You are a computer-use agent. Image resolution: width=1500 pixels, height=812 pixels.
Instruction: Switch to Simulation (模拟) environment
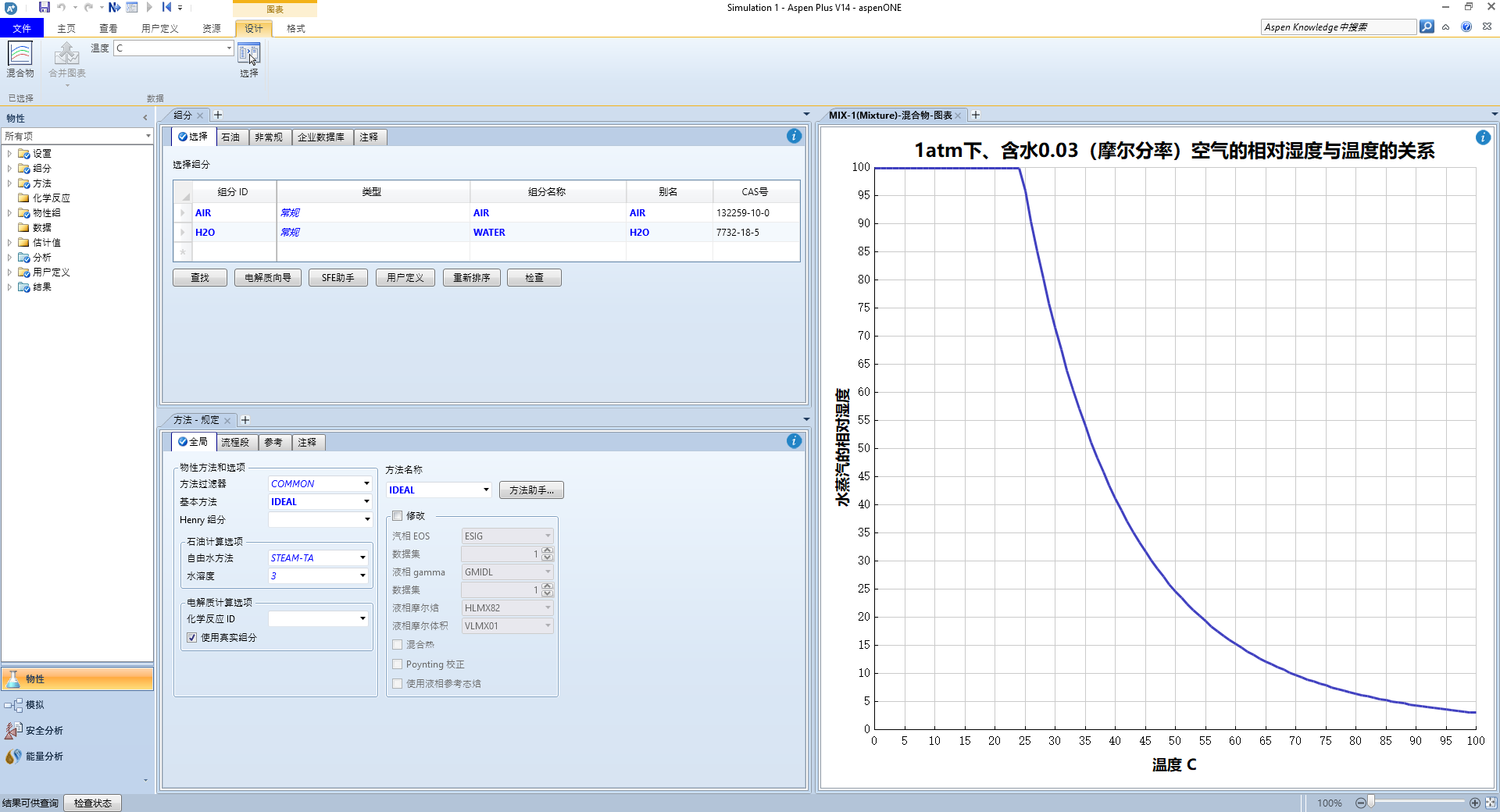pyautogui.click(x=77, y=704)
